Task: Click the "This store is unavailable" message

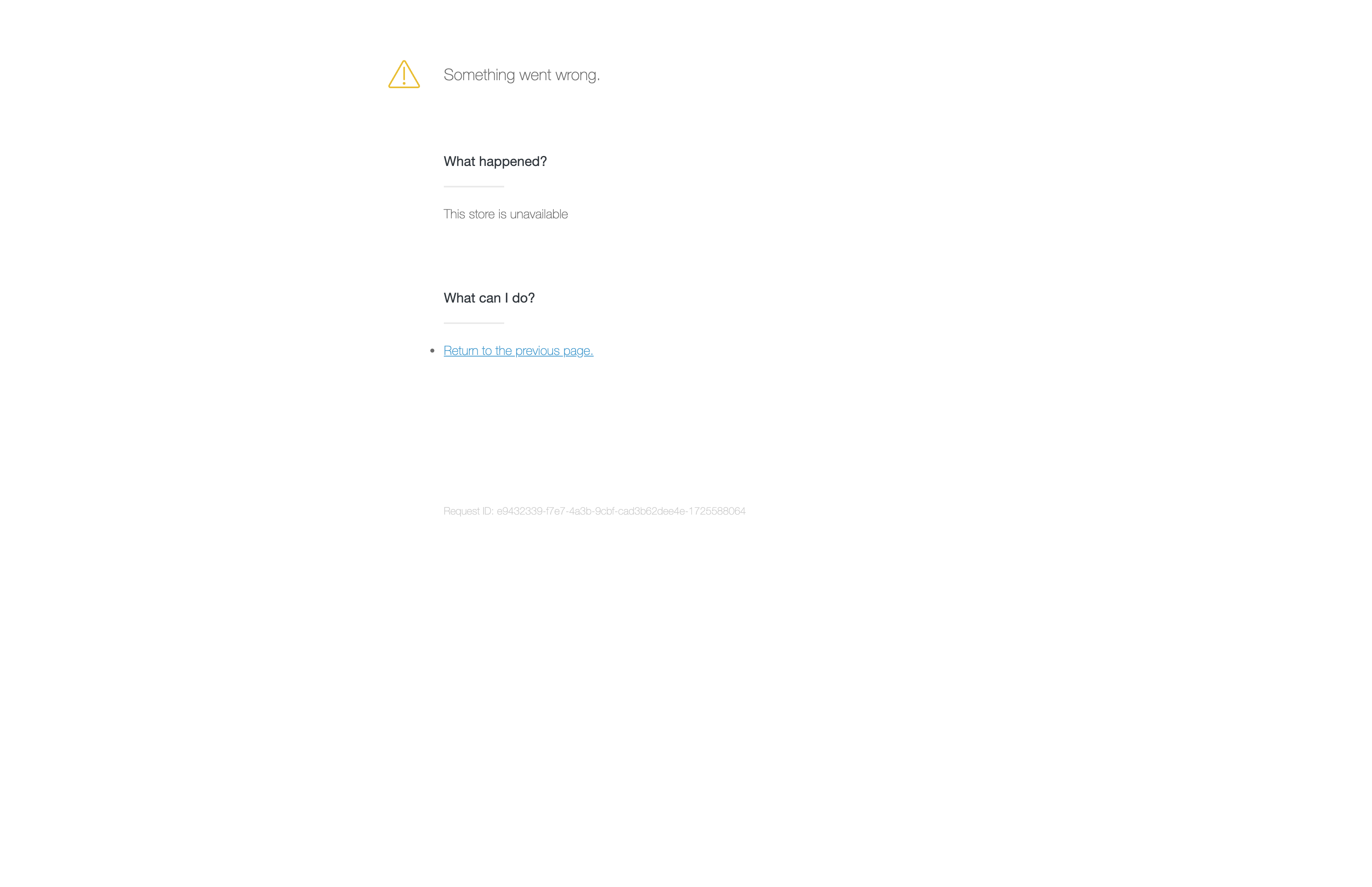Action: (505, 214)
